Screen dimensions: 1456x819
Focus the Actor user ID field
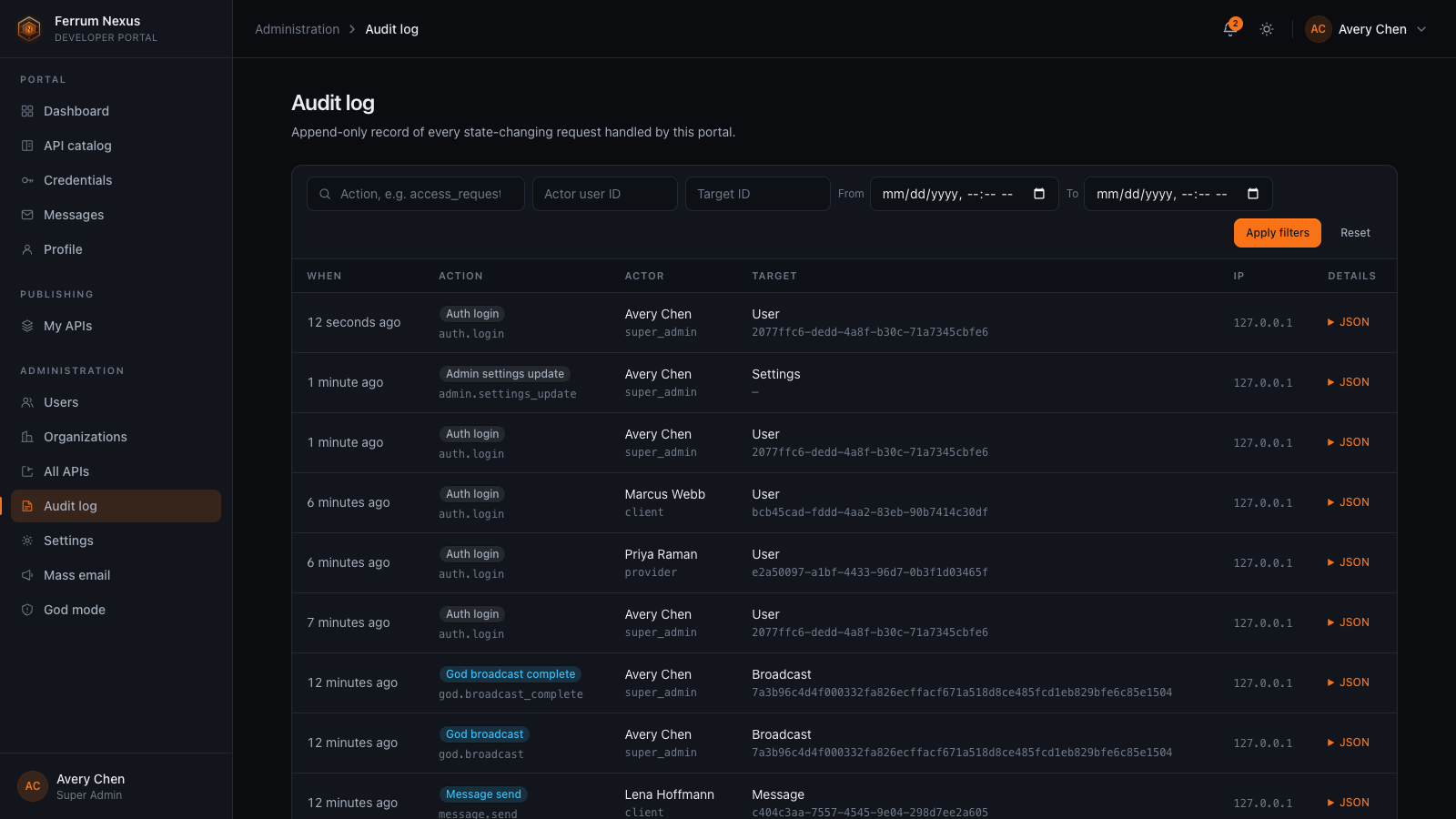point(605,194)
